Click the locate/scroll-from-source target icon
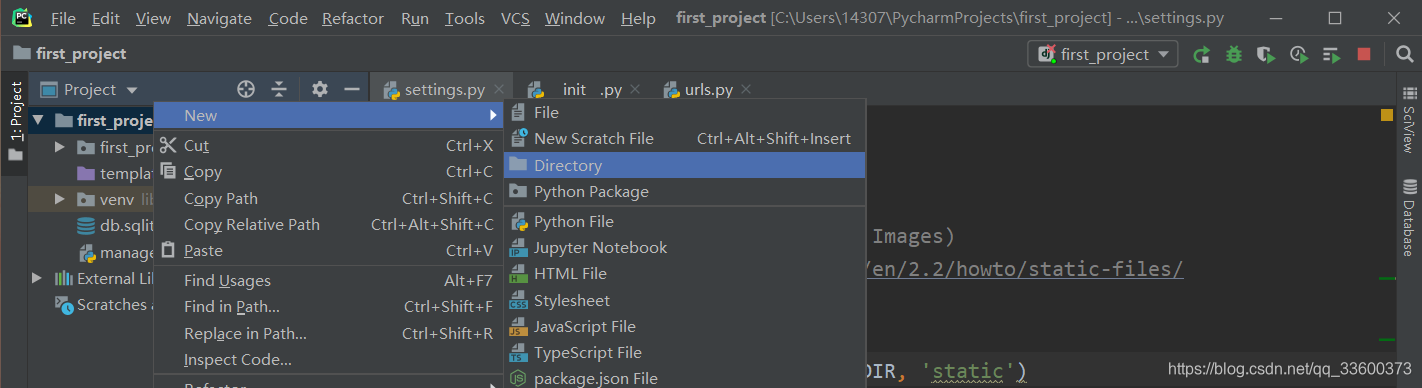 [x=246, y=89]
